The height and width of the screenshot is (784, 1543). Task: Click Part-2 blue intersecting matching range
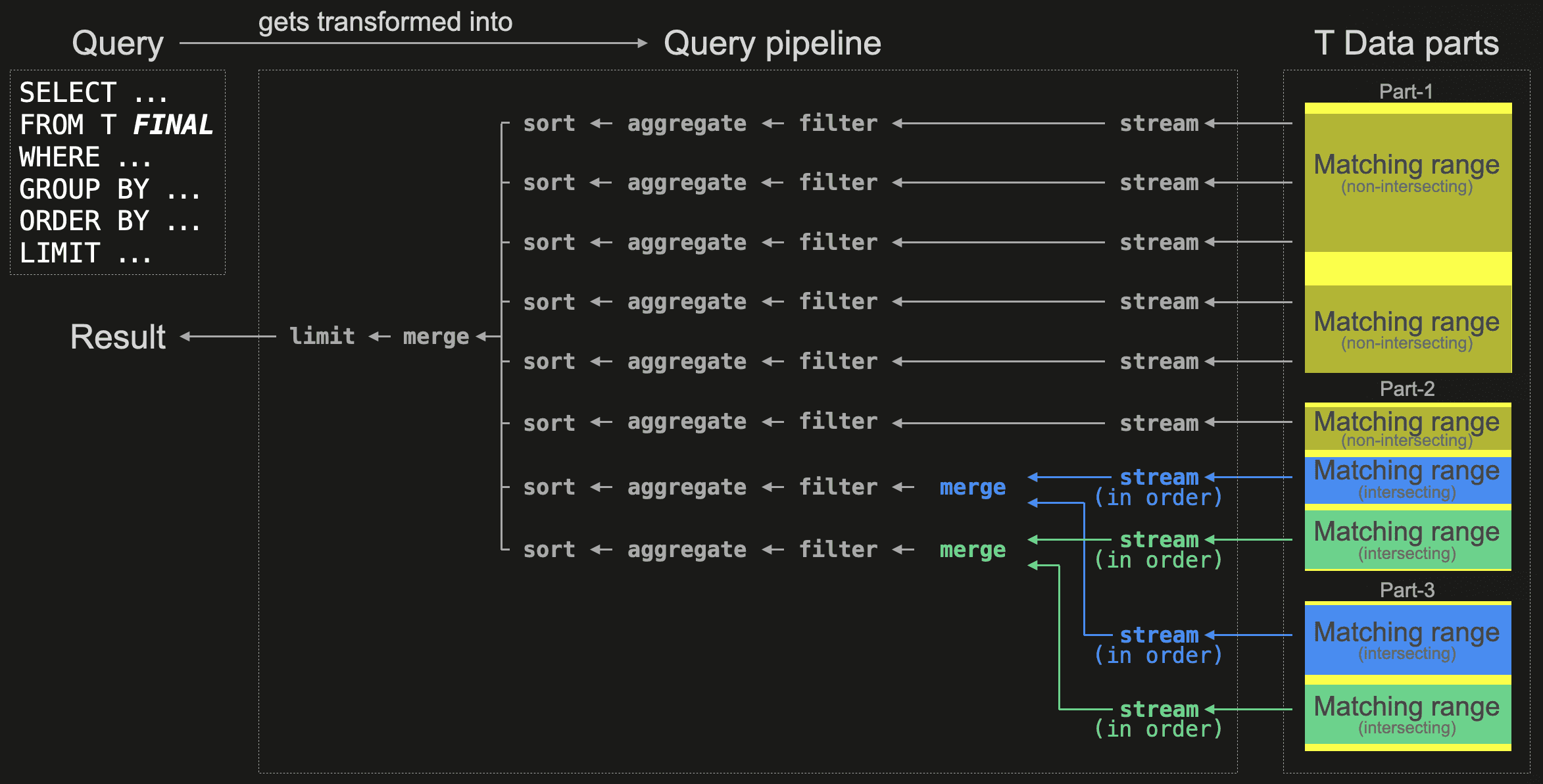[1407, 479]
